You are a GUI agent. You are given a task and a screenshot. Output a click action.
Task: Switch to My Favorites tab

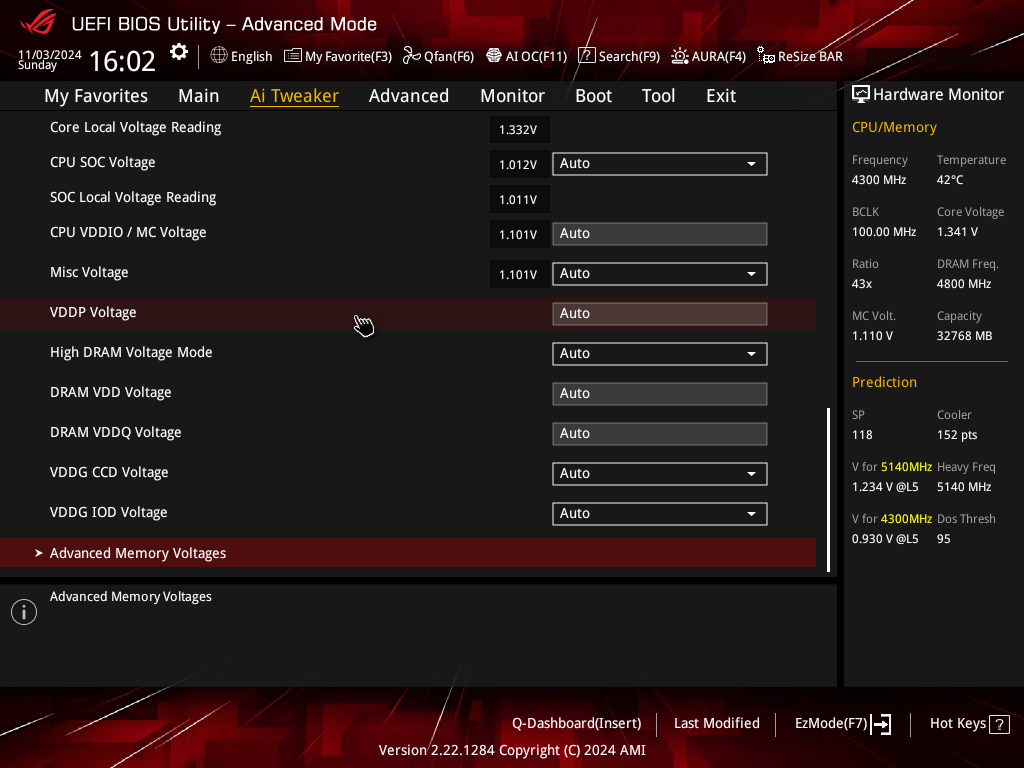coord(96,96)
